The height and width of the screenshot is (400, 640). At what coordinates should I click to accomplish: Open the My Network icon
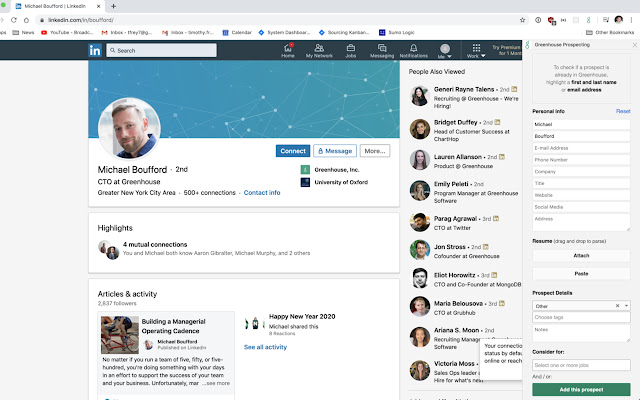(319, 50)
